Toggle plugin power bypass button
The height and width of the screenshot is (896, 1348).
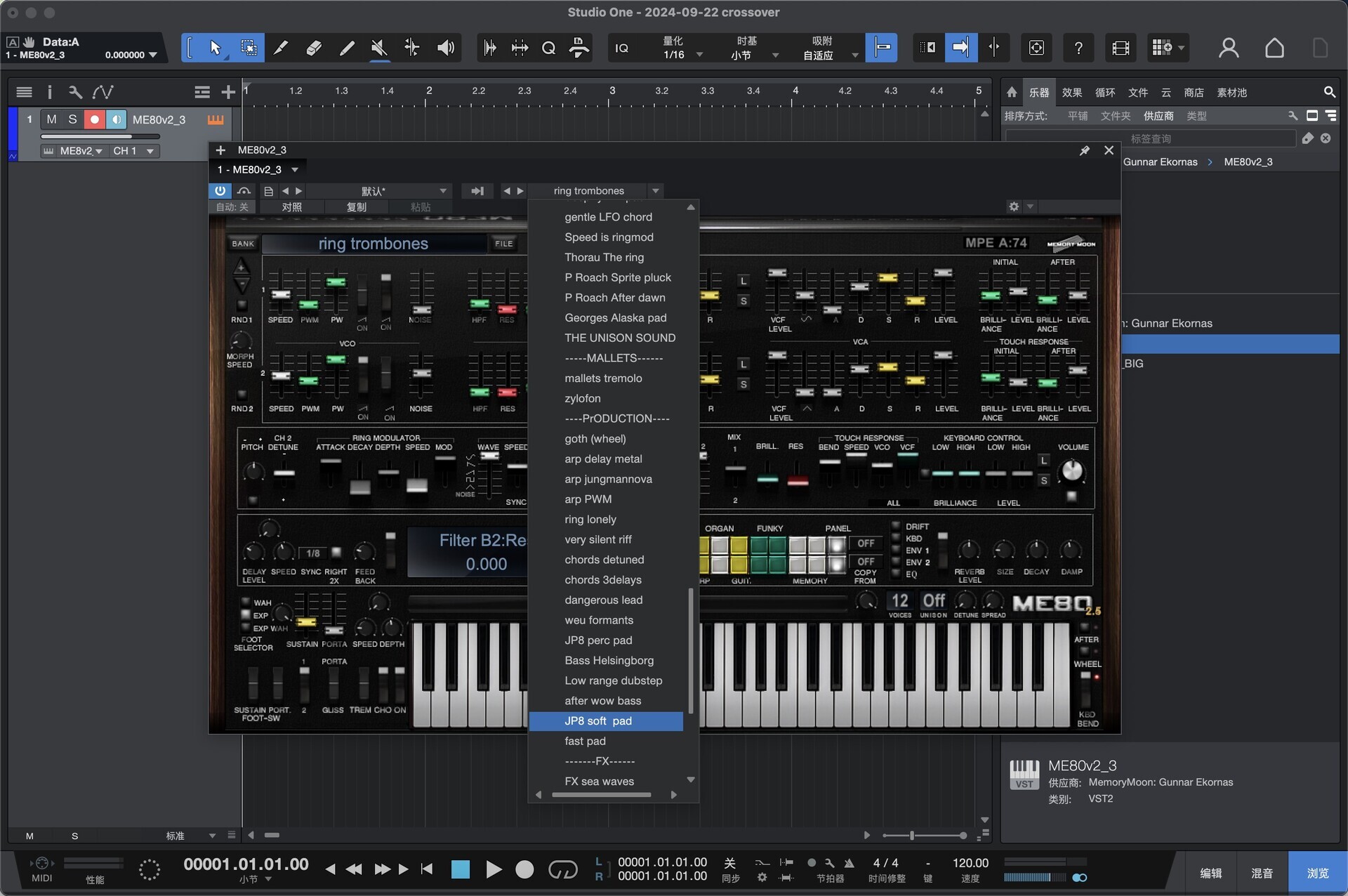tap(220, 191)
